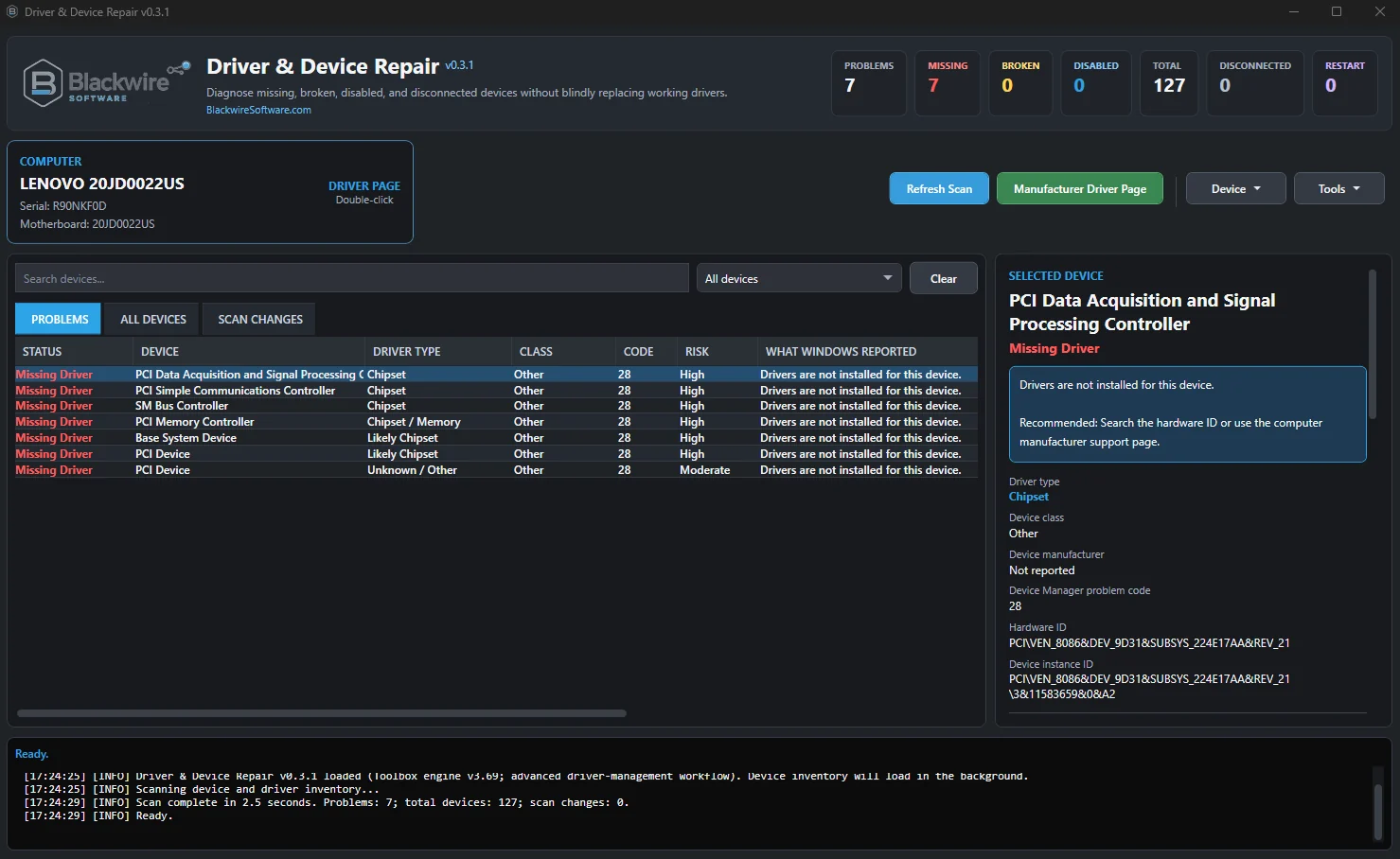Screen dimensions: 1400x859
Task: Click the Restart counter card
Action: click(1345, 83)
